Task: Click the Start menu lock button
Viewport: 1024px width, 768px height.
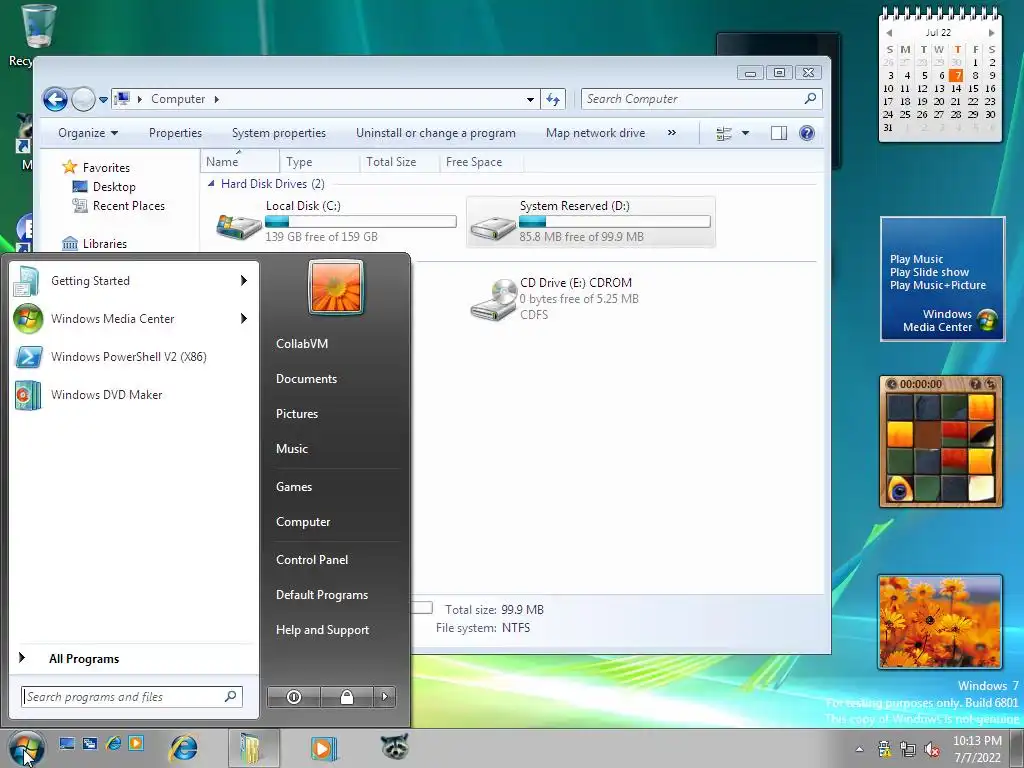Action: tap(347, 697)
